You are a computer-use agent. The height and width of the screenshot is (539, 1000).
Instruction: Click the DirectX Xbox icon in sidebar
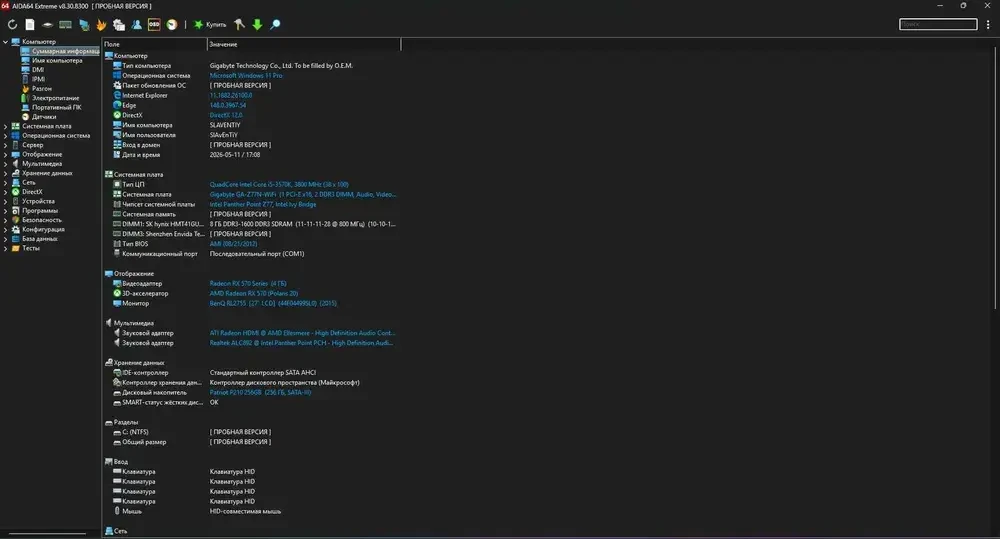coord(15,191)
